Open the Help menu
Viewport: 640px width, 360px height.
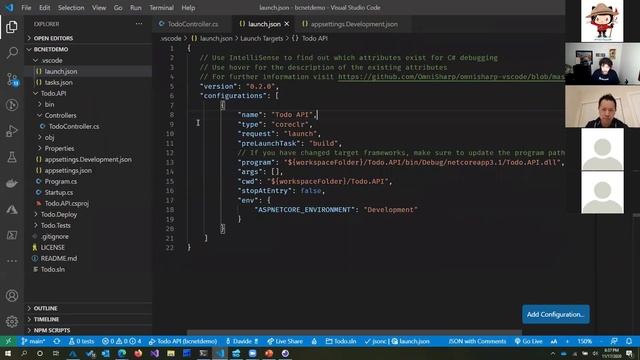[x=188, y=8]
